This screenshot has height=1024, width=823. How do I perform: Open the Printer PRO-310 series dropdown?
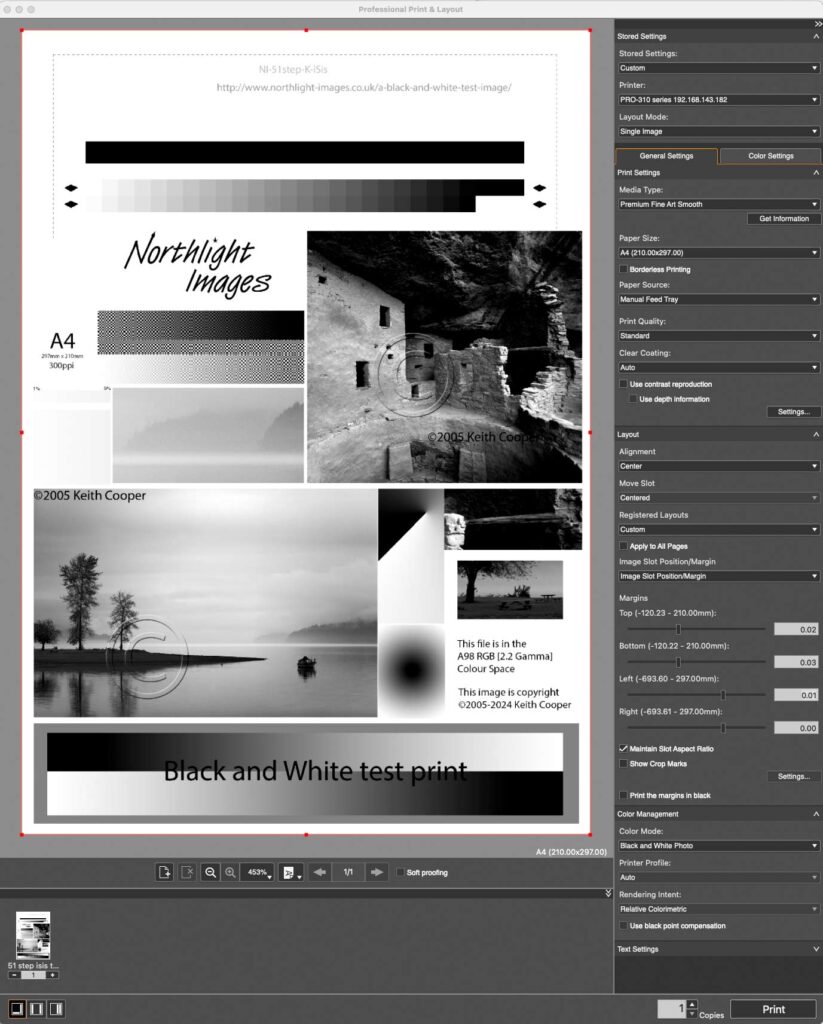coord(718,100)
